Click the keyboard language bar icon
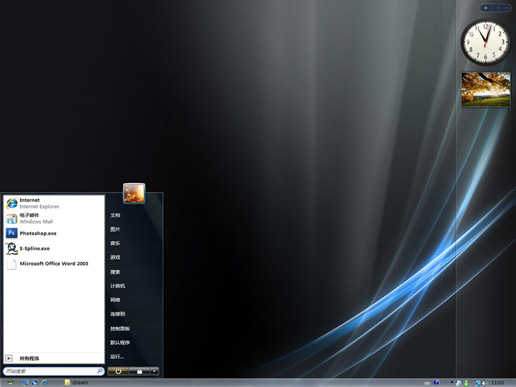Viewport: 516px width, 387px height. pos(427,383)
